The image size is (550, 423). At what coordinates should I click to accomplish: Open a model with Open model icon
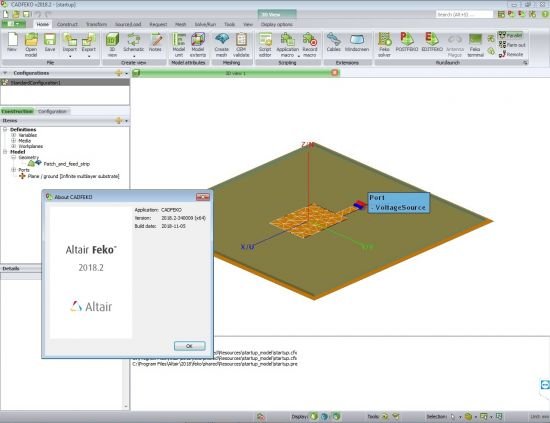click(x=31, y=45)
